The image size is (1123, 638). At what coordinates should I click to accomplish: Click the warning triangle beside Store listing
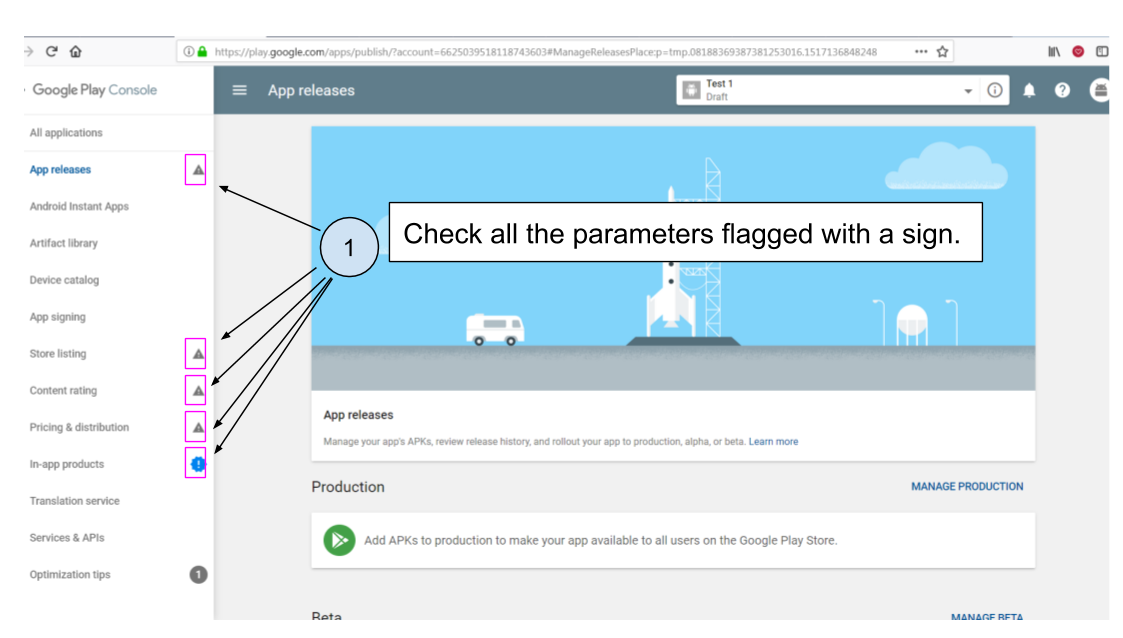198,354
